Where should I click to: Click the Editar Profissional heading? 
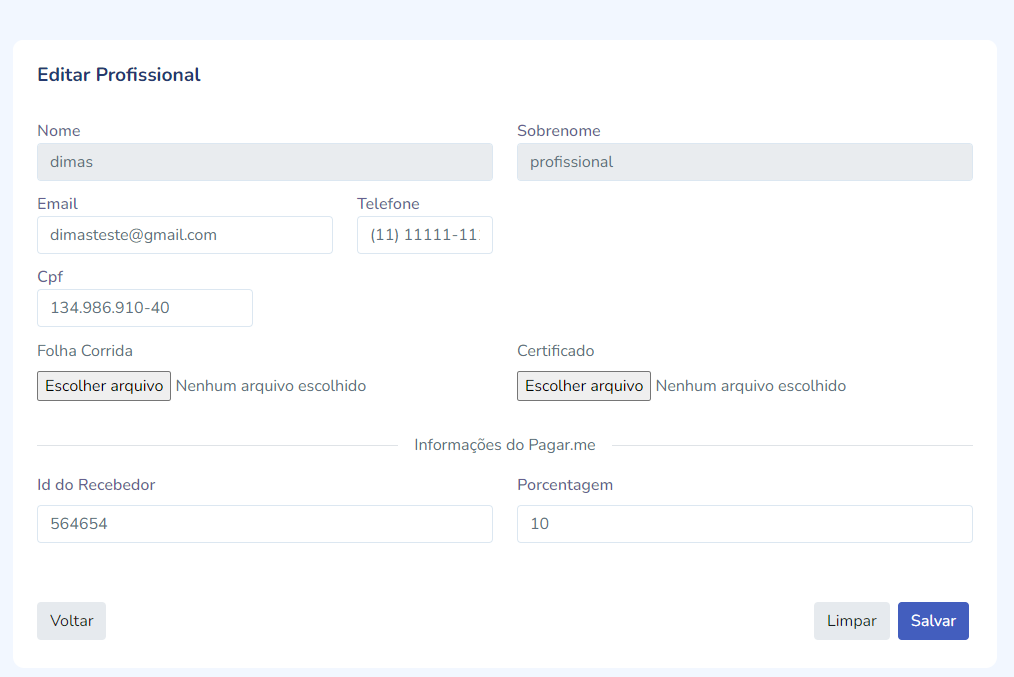coord(119,75)
